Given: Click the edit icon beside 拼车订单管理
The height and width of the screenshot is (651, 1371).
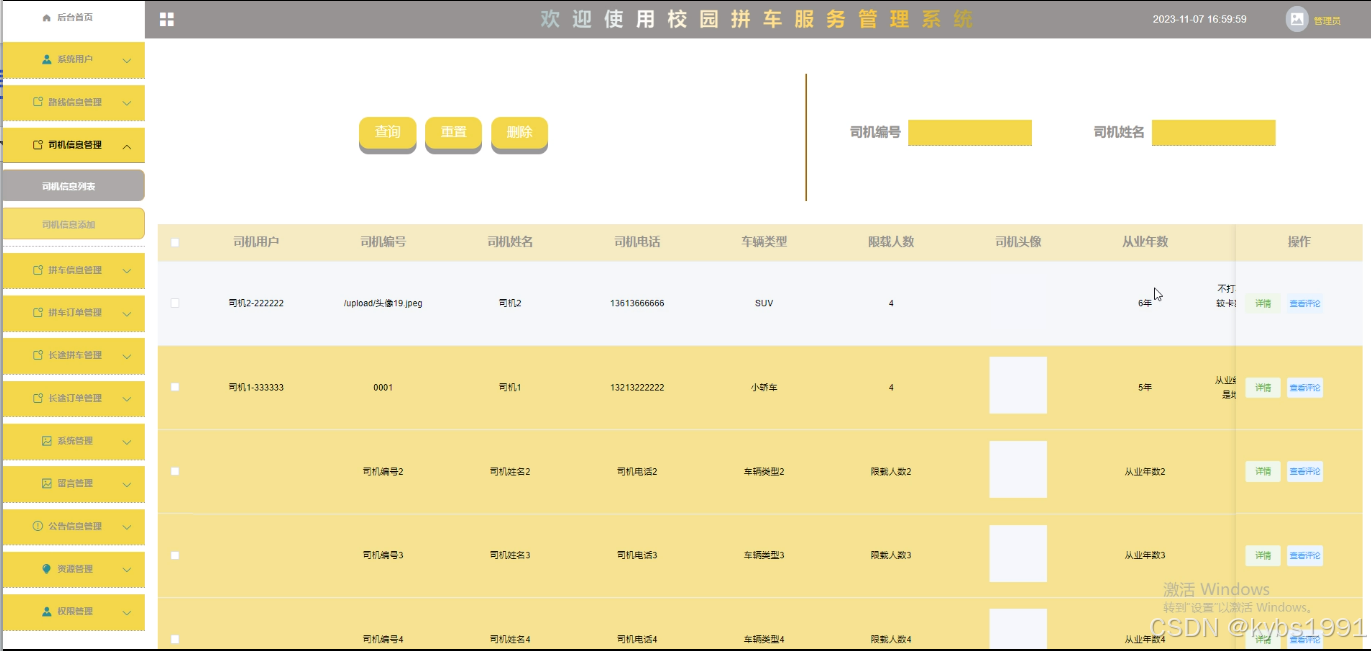Looking at the screenshot, I should pyautogui.click(x=38, y=313).
